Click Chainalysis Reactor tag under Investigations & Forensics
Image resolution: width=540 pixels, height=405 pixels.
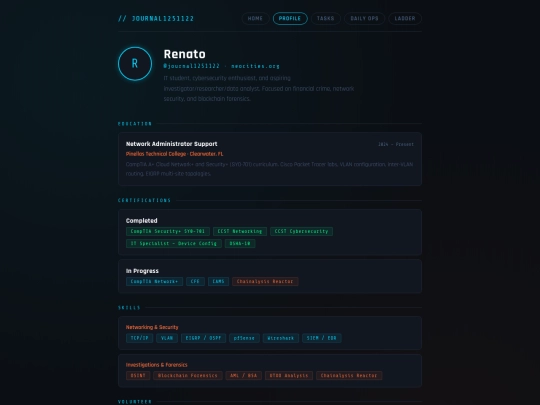(x=349, y=376)
